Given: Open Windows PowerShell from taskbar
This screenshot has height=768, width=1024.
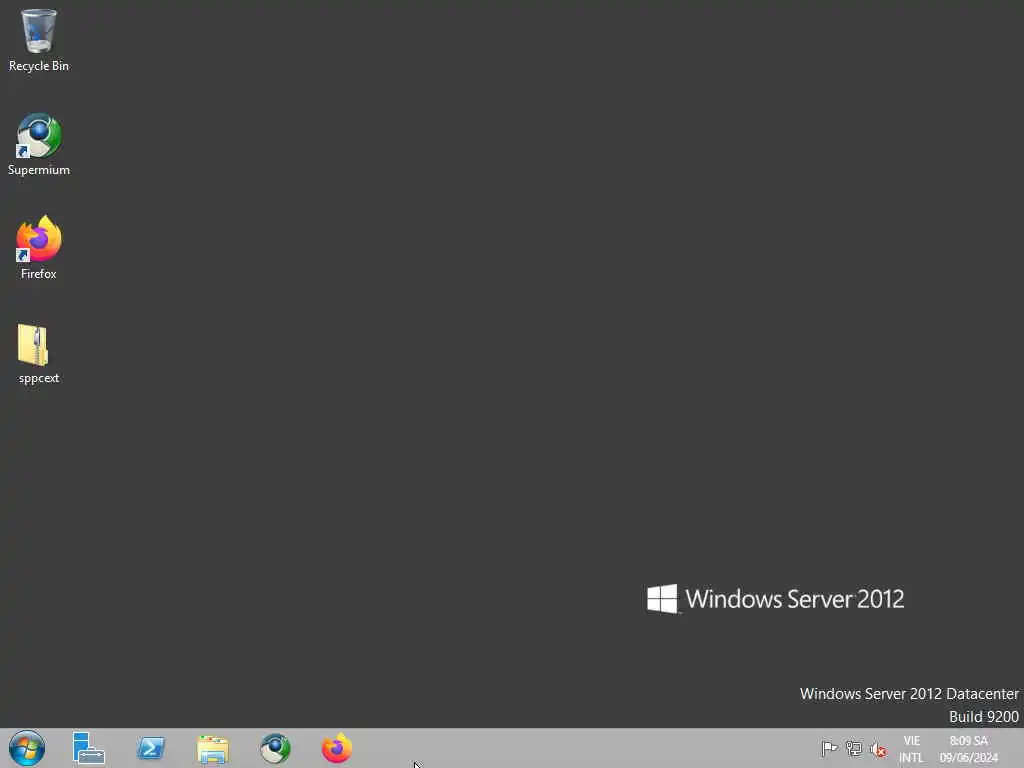Looking at the screenshot, I should coord(151,748).
